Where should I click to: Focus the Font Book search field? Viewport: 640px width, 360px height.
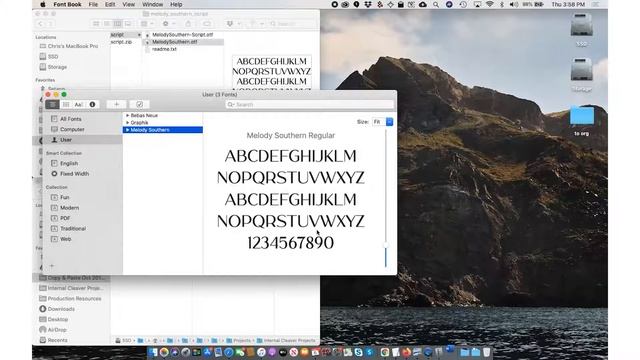tap(310, 104)
